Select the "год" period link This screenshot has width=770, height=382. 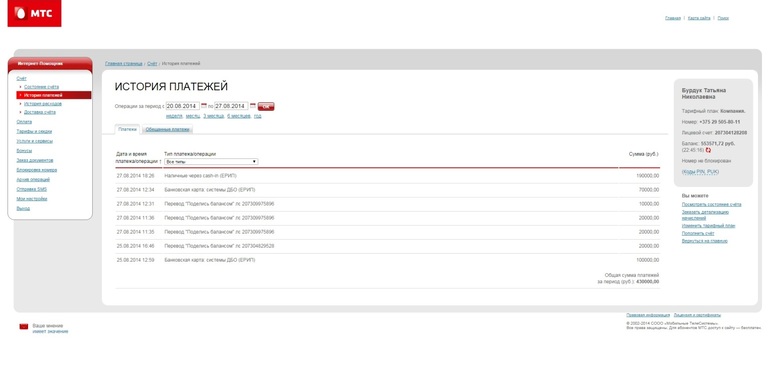[x=257, y=116]
